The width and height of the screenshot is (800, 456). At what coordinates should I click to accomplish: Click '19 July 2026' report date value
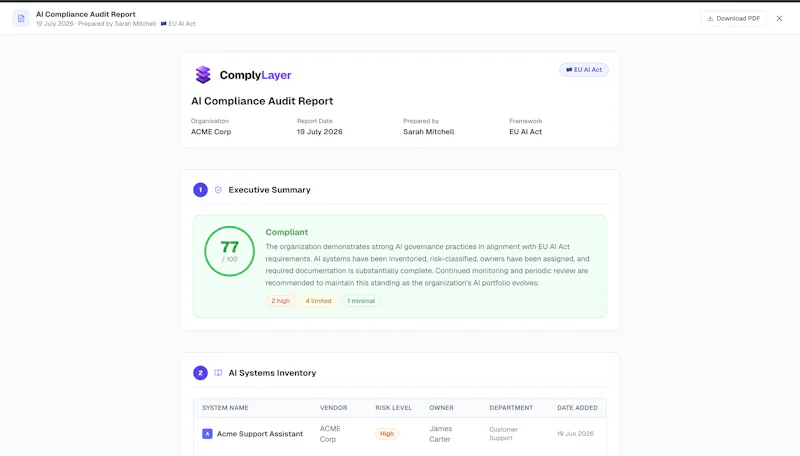point(320,132)
